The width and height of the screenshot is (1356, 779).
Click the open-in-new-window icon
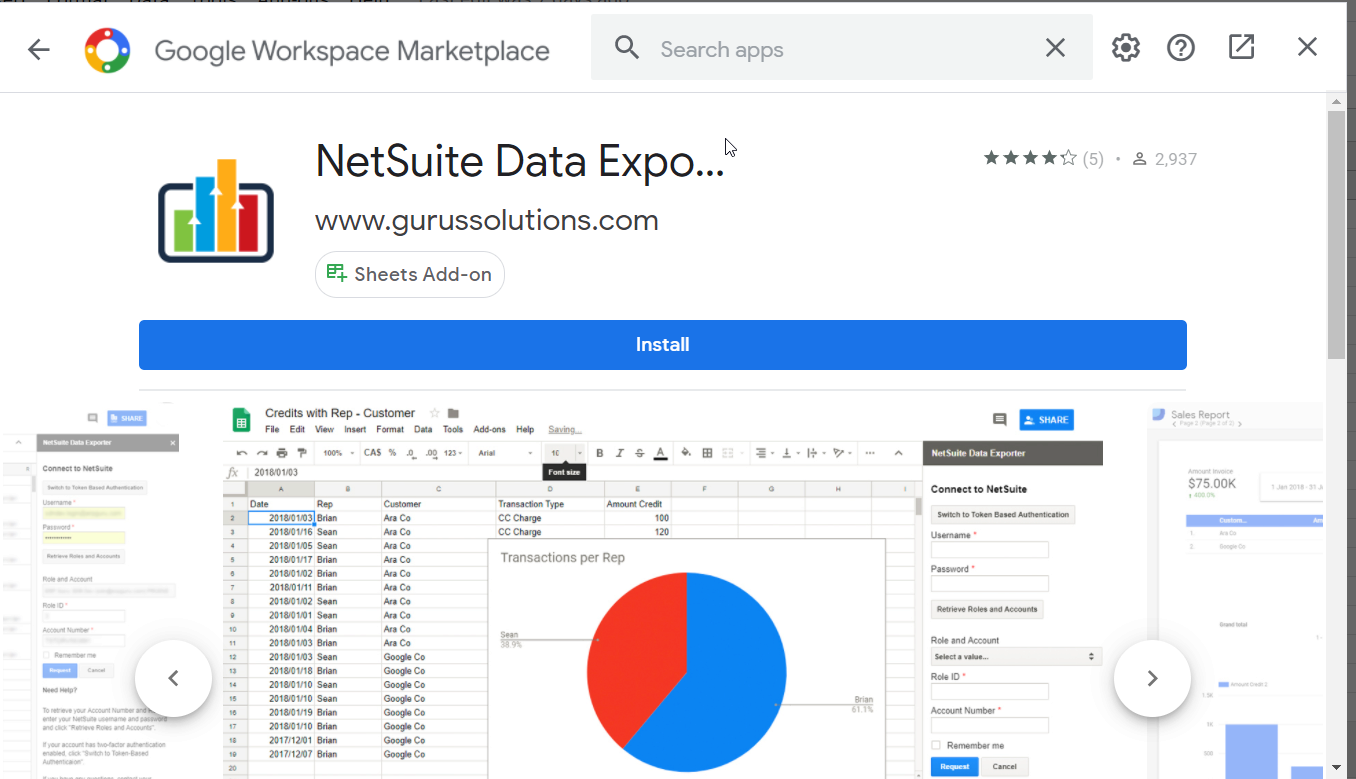point(1241,46)
